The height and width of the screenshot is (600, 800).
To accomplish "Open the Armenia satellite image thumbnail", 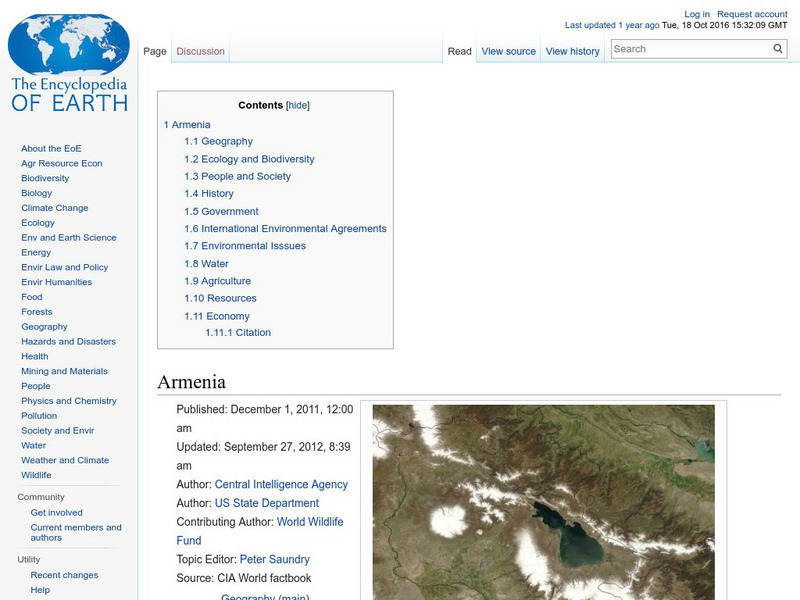I will pyautogui.click(x=550, y=500).
